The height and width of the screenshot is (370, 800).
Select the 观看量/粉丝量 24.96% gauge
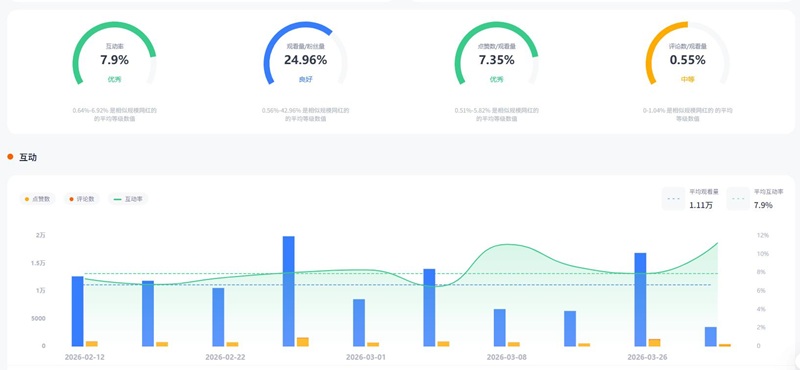click(306, 55)
